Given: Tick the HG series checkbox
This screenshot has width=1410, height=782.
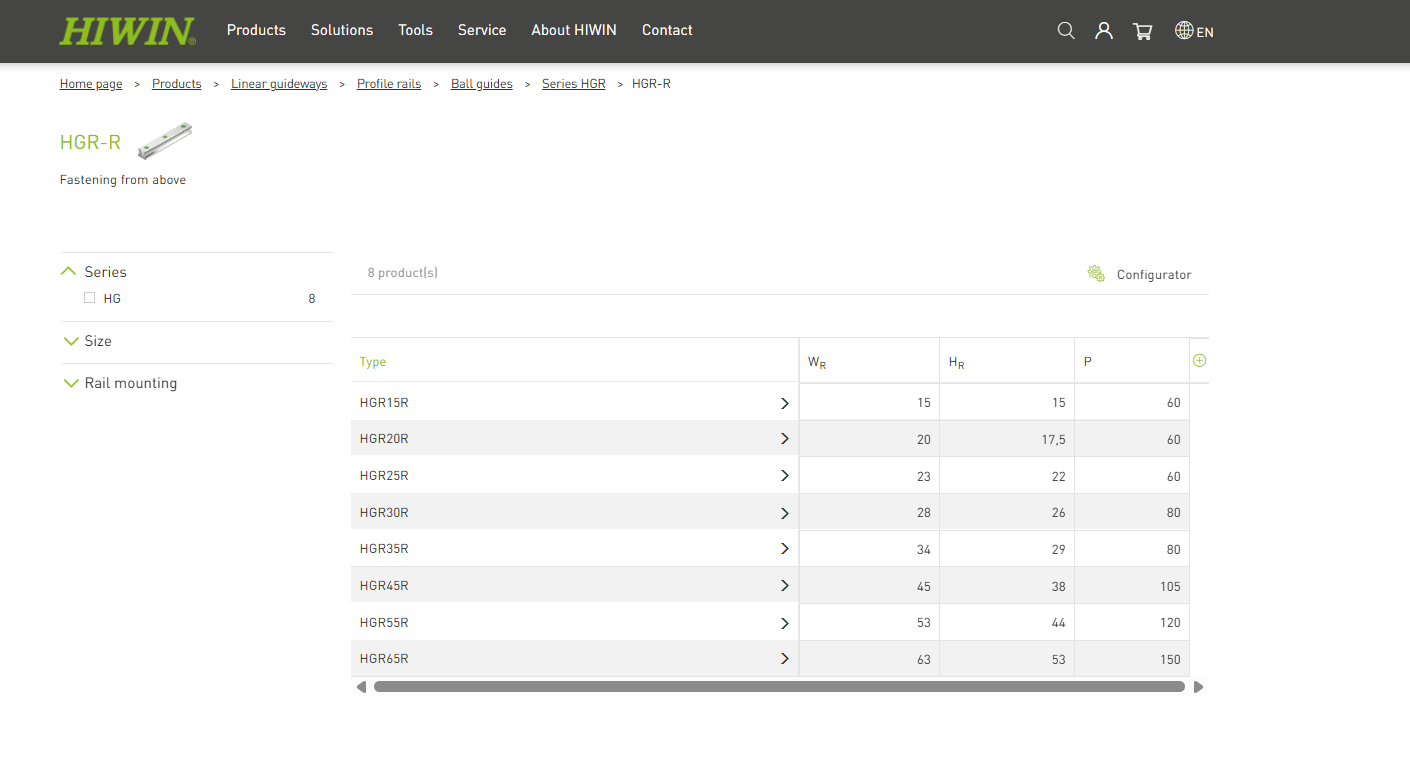Looking at the screenshot, I should [x=90, y=298].
